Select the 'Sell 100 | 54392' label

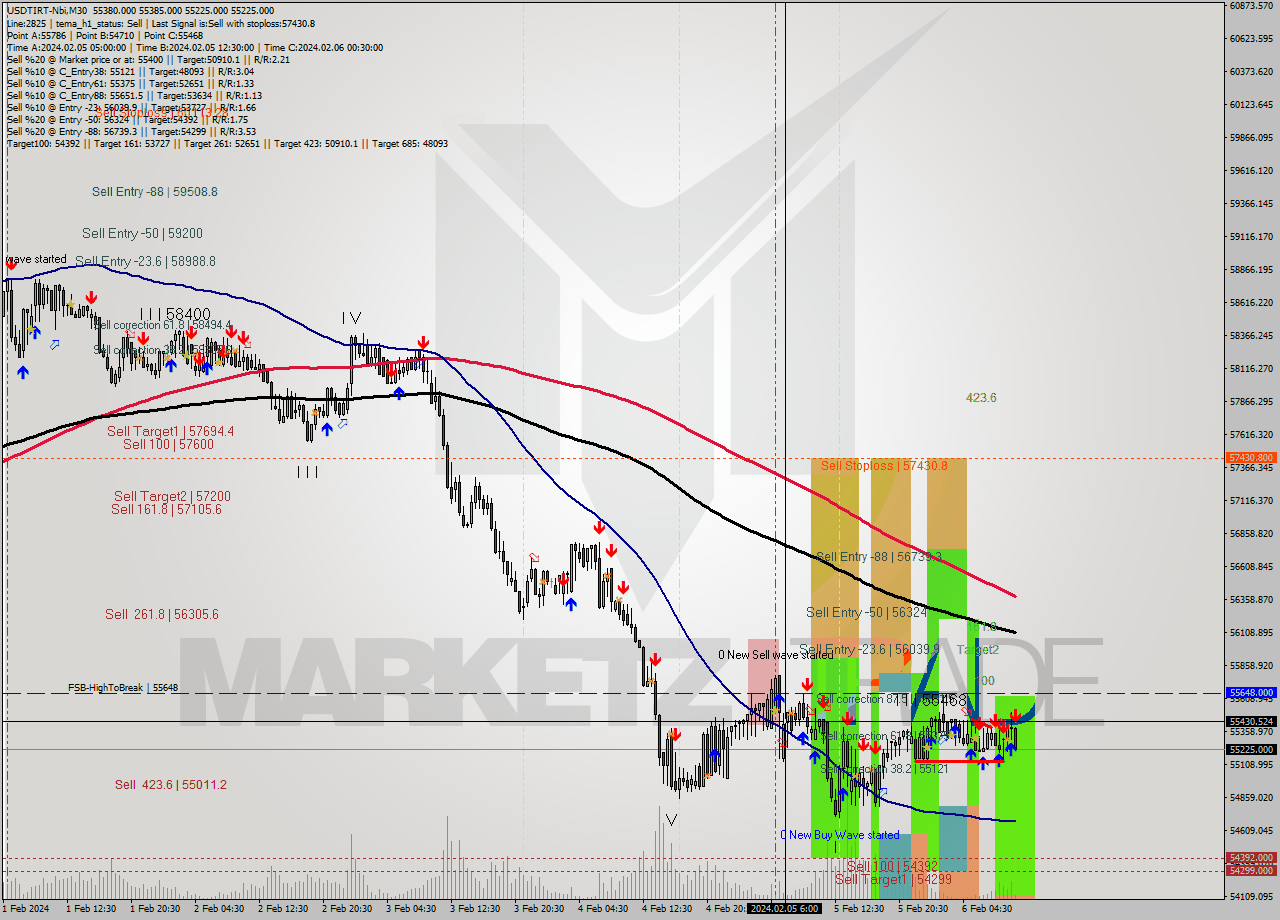coord(892,866)
